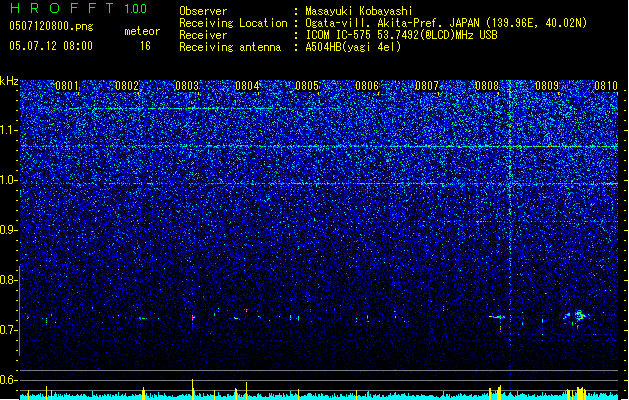Click the 0803 time marker
Viewport: 629px width, 400px height.
(x=187, y=86)
